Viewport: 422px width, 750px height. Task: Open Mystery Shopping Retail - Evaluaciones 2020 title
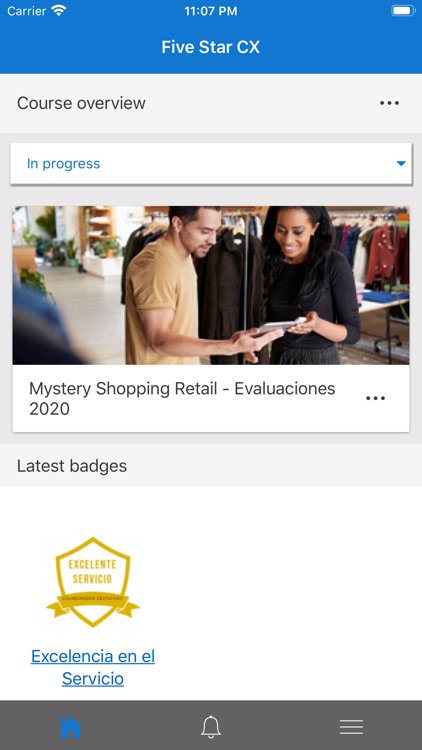(182, 398)
